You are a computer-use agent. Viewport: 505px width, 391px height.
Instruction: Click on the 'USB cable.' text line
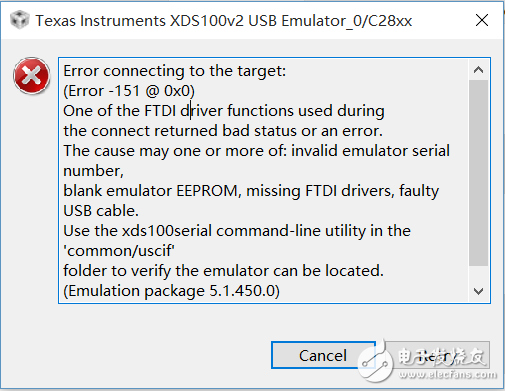point(101,211)
